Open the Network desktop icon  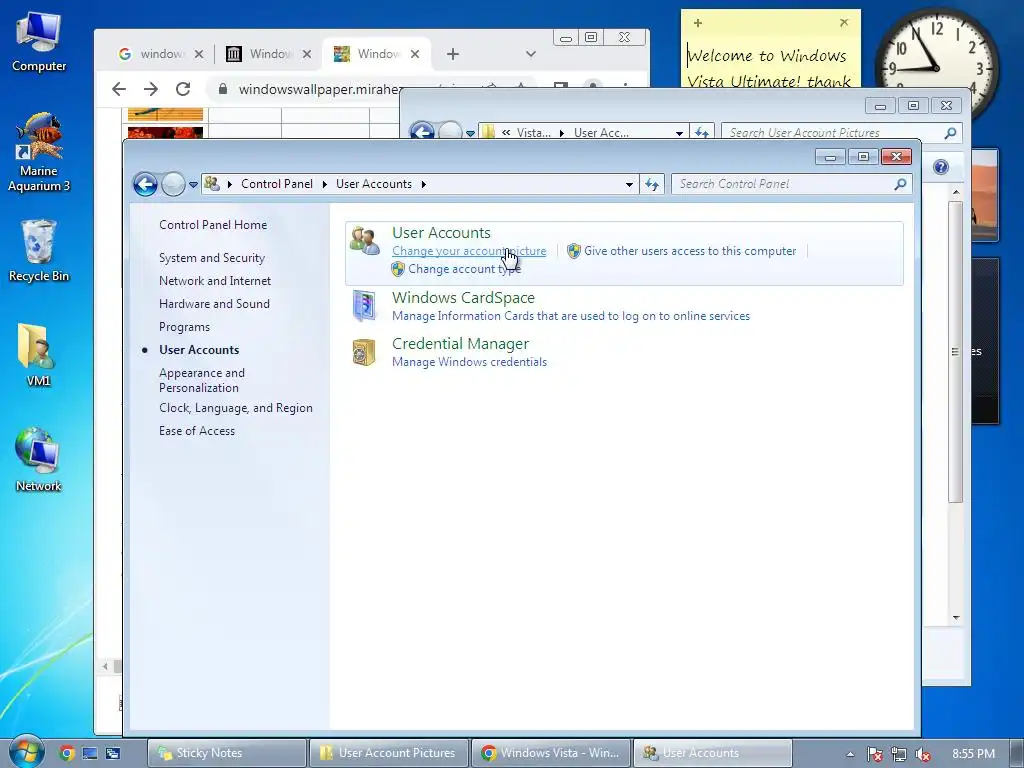point(39,460)
